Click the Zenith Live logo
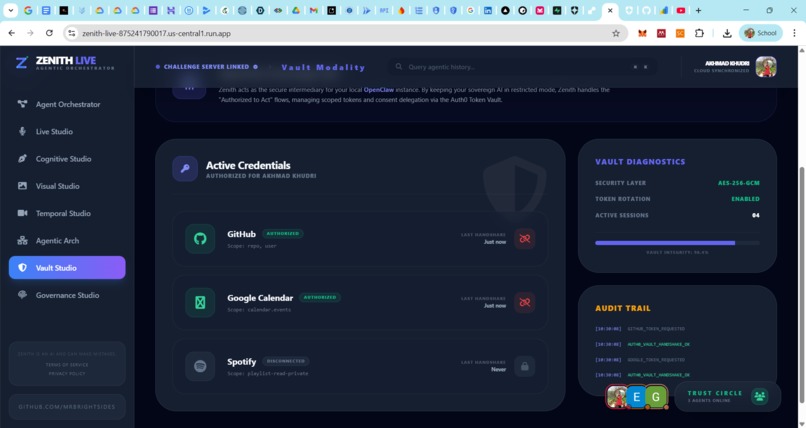 [65, 63]
